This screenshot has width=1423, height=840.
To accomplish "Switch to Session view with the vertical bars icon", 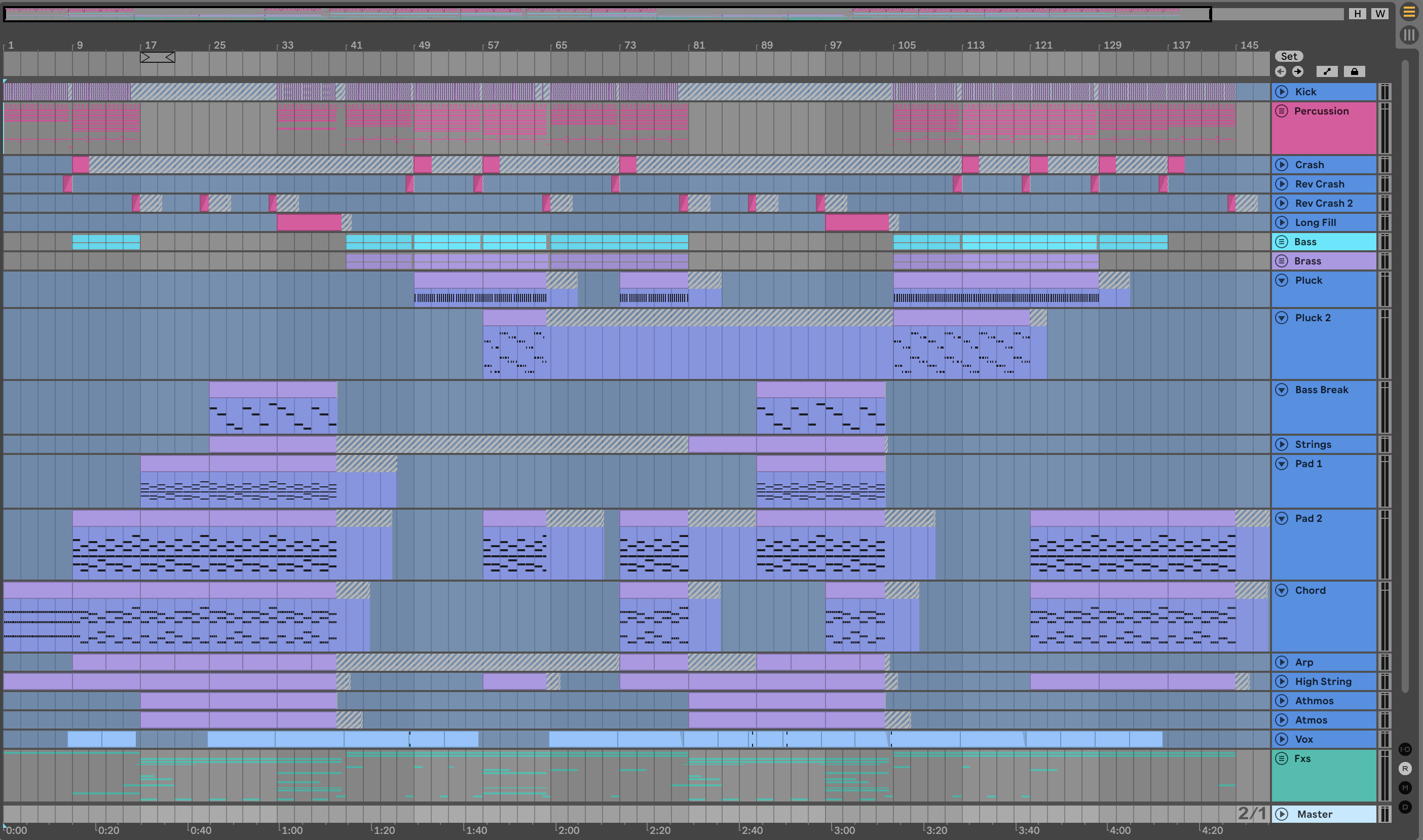I will click(1409, 35).
